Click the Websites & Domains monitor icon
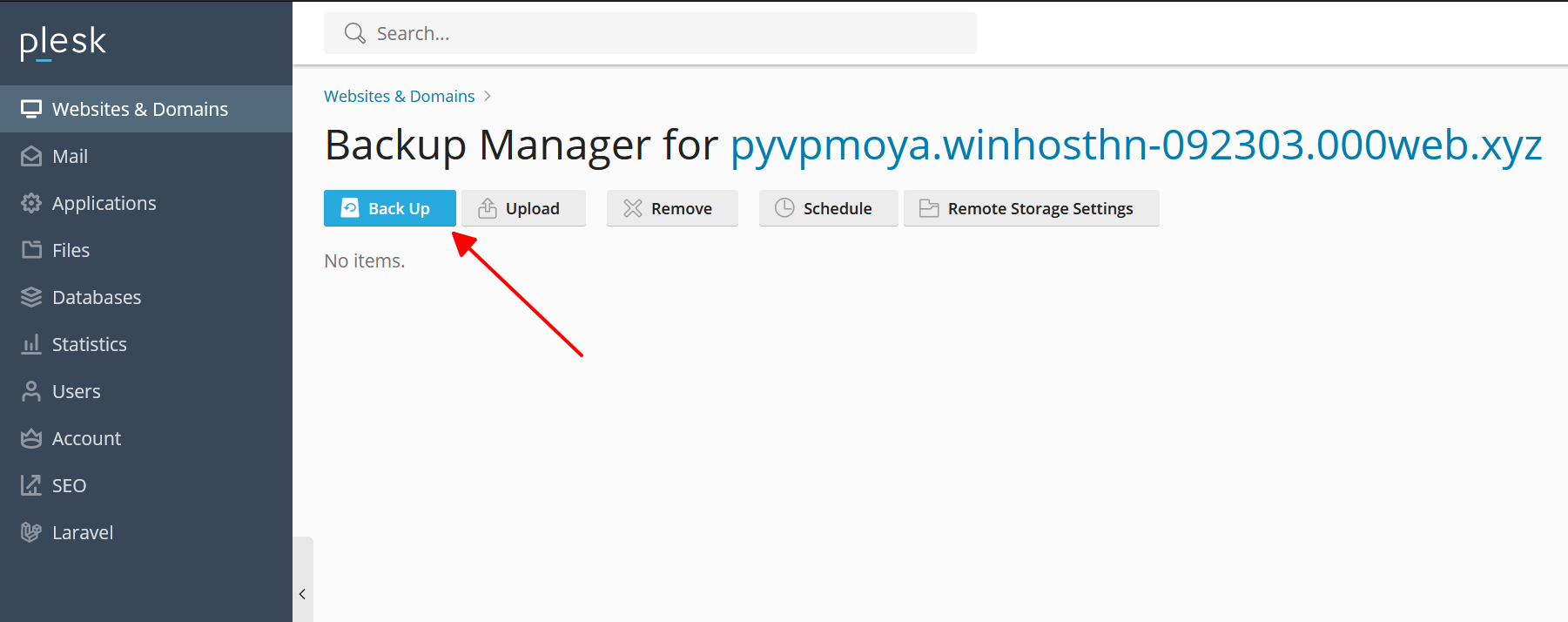This screenshot has height=622, width=1568. coord(31,109)
